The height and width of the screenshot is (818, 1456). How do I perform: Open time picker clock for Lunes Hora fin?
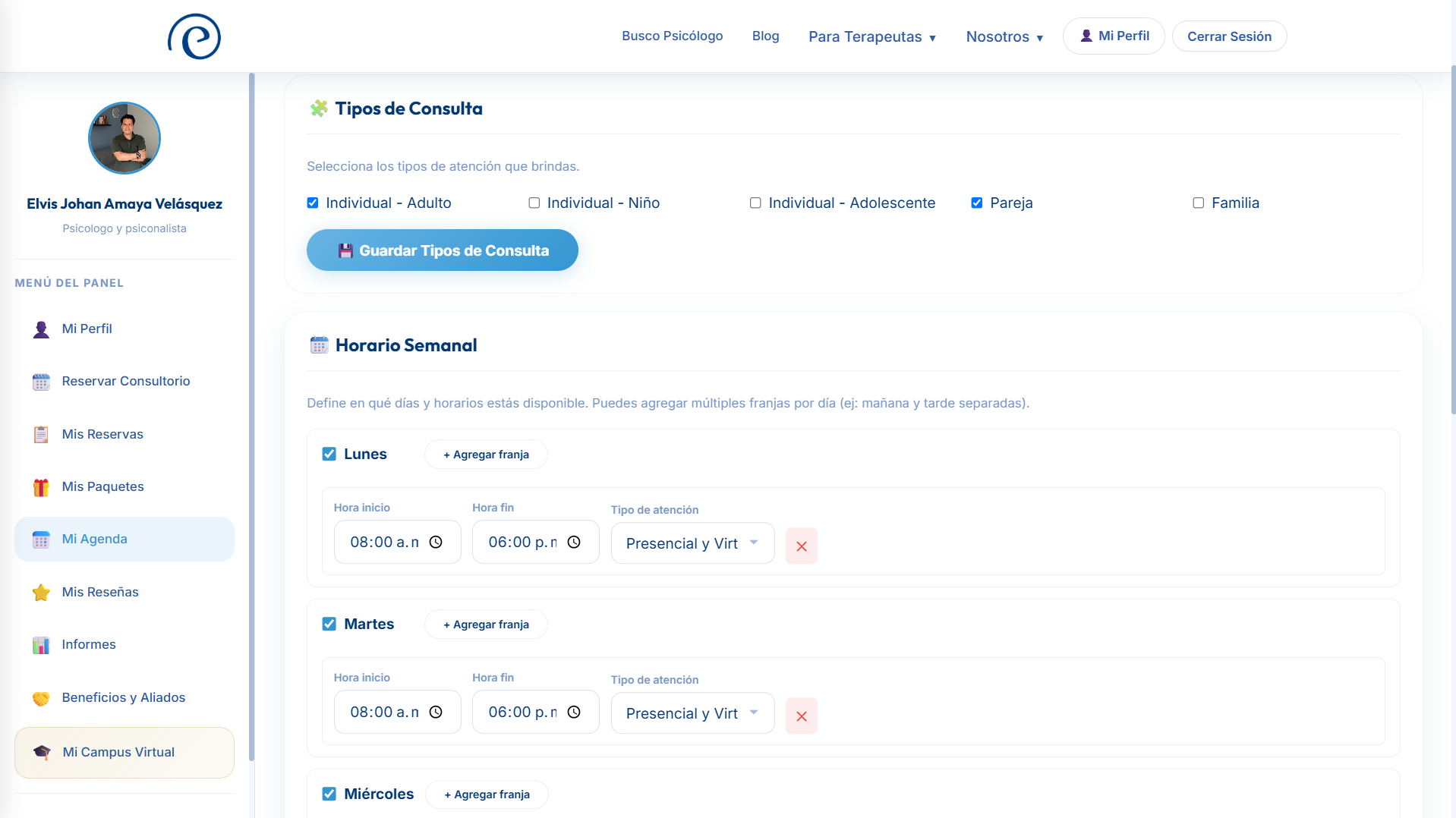[x=574, y=542]
